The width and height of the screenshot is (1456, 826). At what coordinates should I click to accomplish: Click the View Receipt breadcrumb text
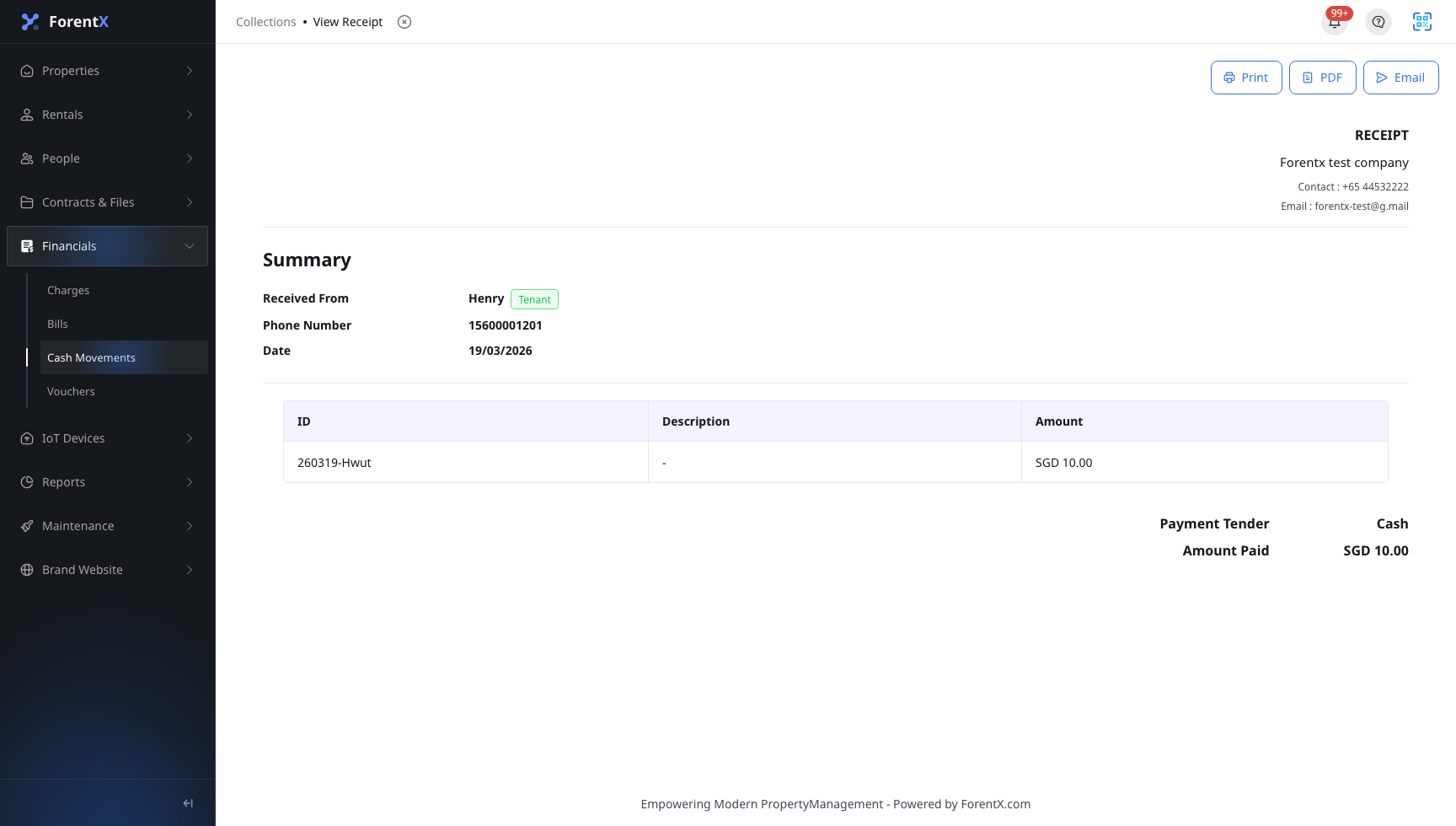pyautogui.click(x=348, y=22)
